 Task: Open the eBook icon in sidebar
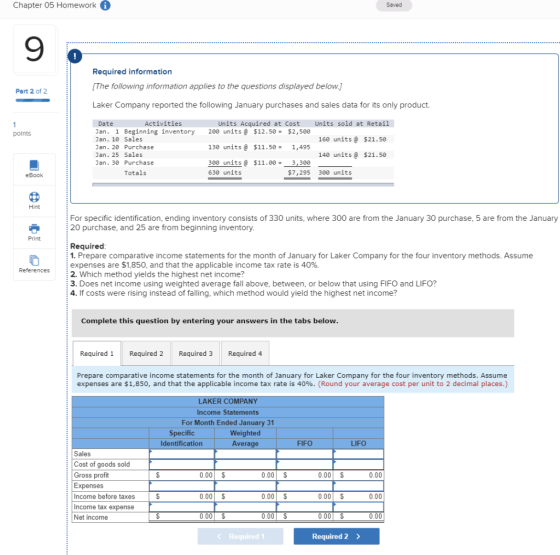click(x=34, y=165)
